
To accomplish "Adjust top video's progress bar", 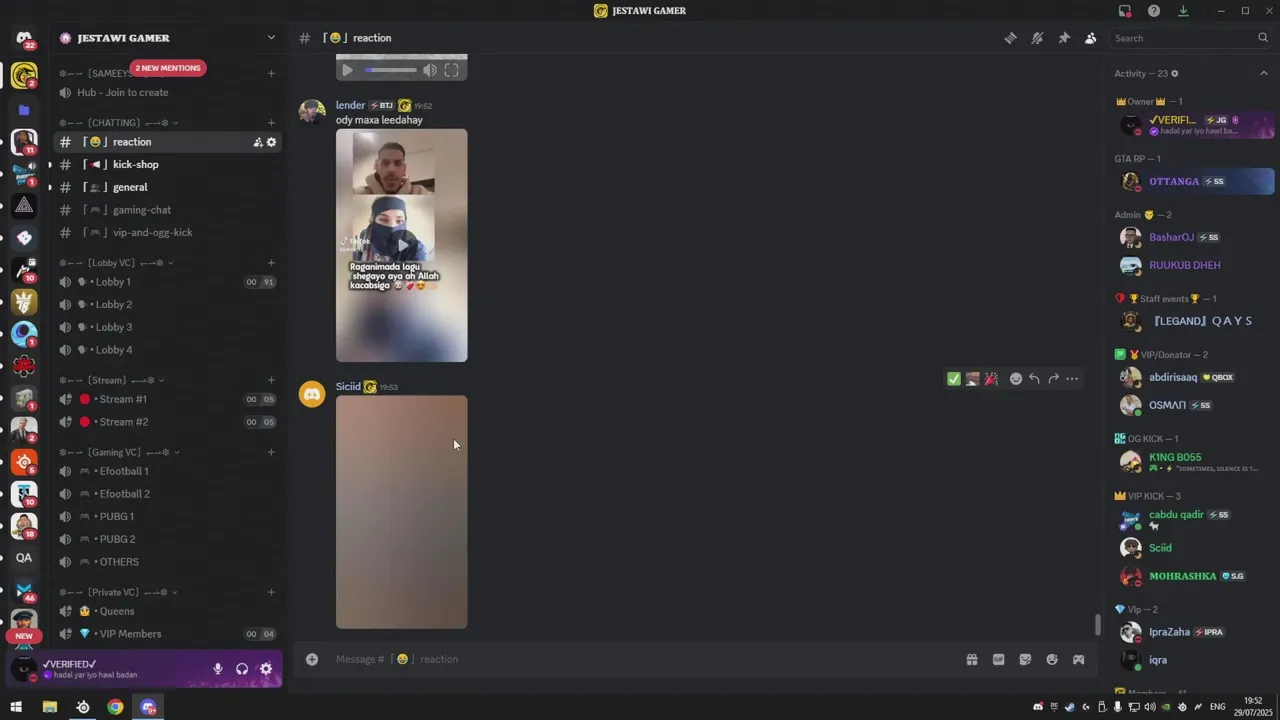I will point(391,70).
